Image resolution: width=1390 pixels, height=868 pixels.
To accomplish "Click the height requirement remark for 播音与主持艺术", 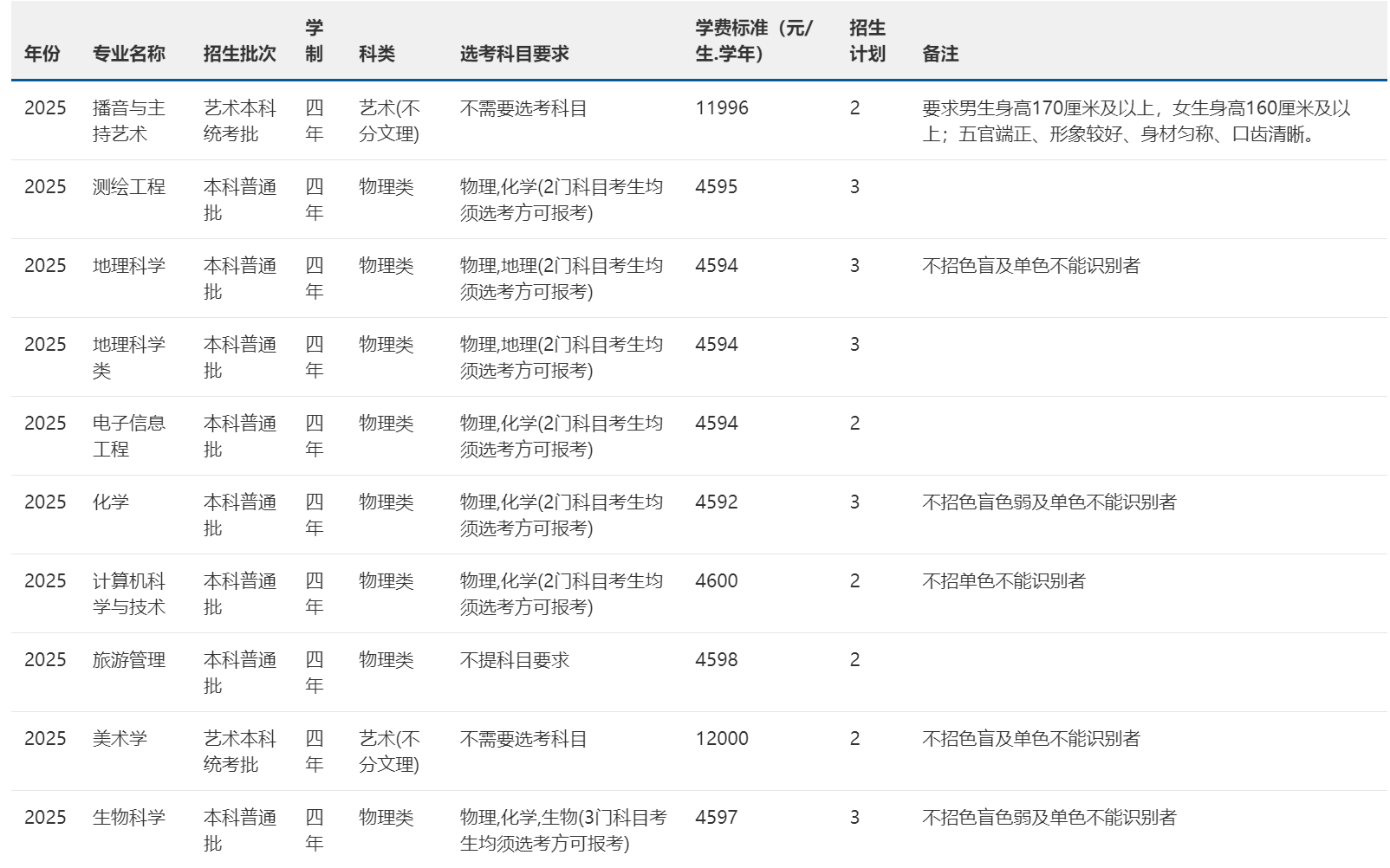I will tap(1135, 121).
